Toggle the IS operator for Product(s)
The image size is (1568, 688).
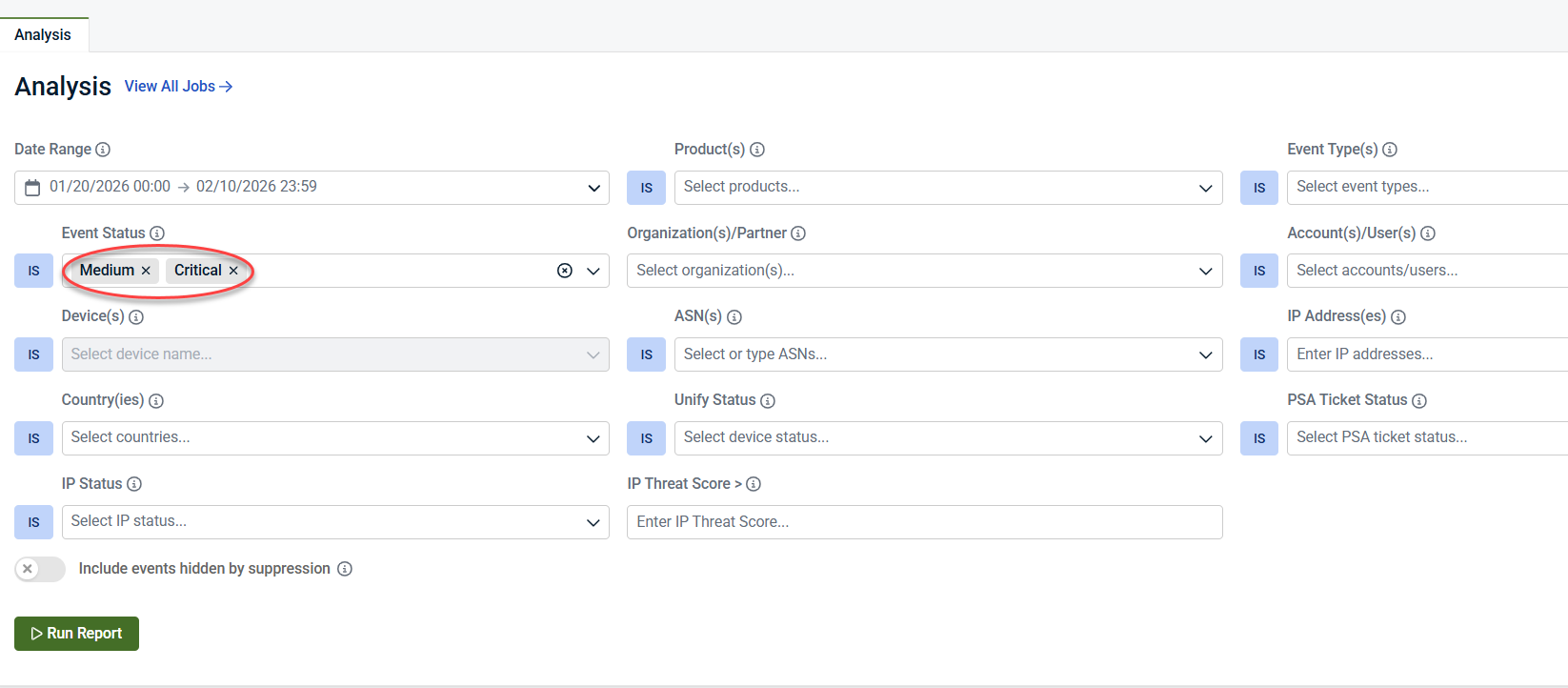point(646,188)
